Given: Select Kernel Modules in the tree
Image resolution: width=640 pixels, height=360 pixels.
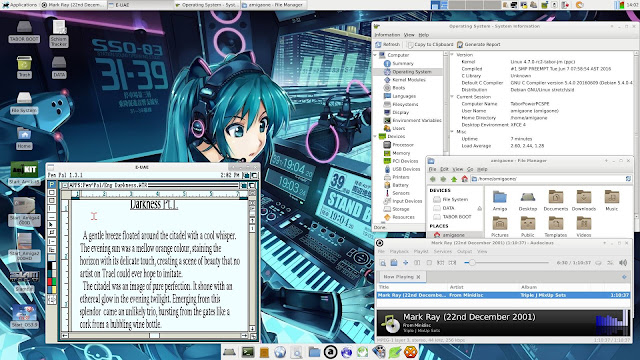Looking at the screenshot, I should 404,80.
